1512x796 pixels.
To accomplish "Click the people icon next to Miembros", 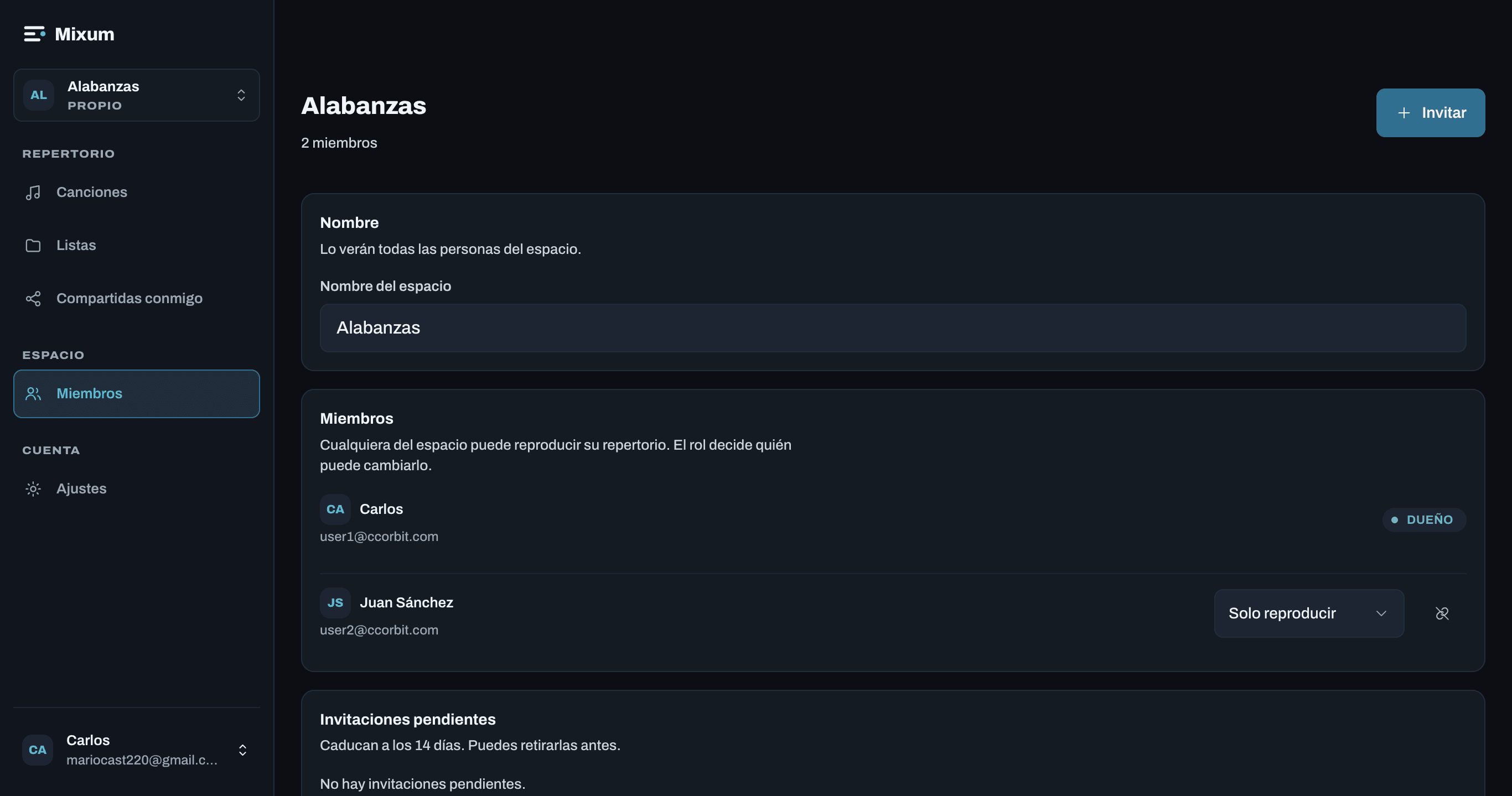I will coord(33,394).
